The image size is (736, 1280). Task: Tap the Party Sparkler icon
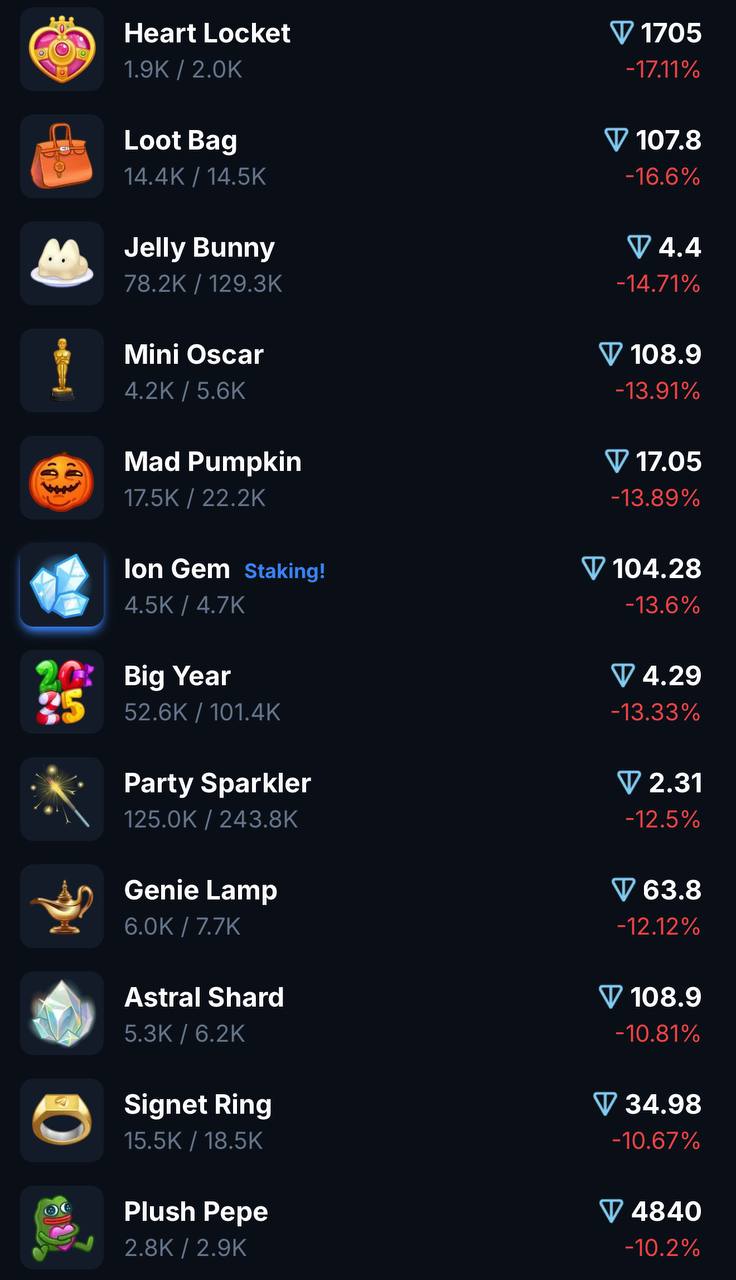(62, 799)
